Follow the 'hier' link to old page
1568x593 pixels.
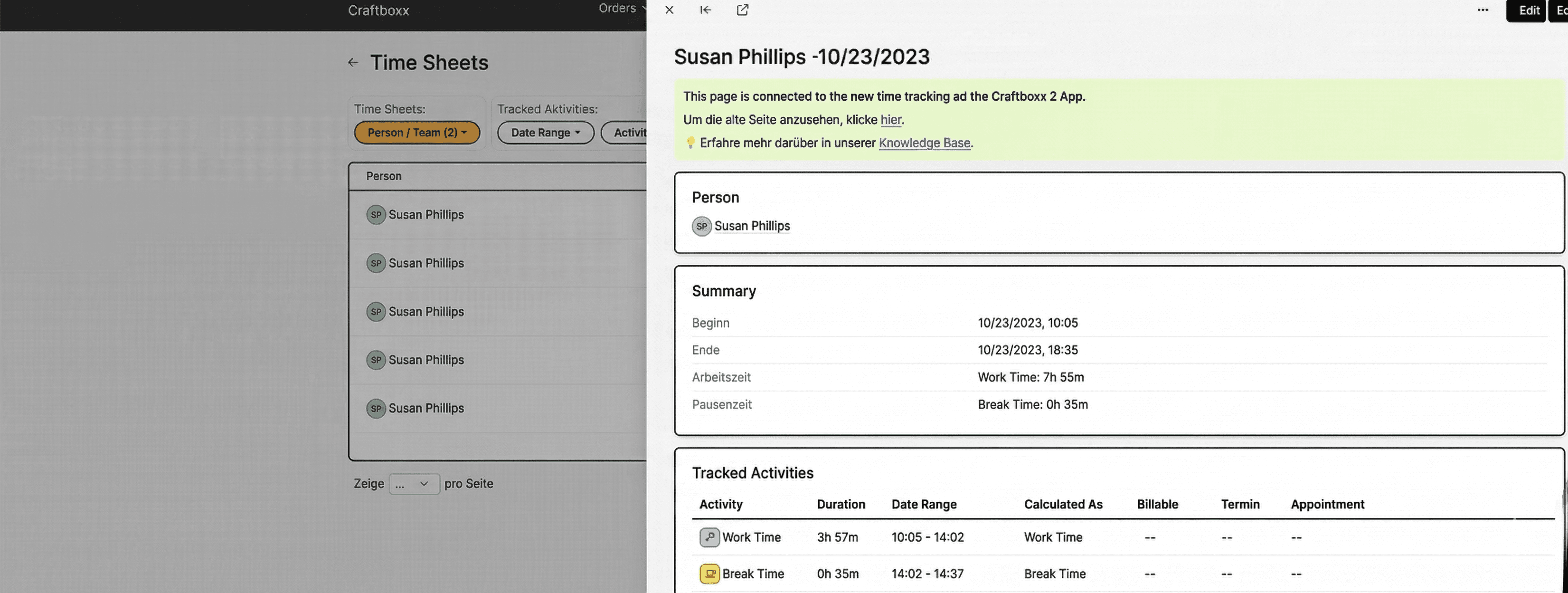(x=890, y=120)
